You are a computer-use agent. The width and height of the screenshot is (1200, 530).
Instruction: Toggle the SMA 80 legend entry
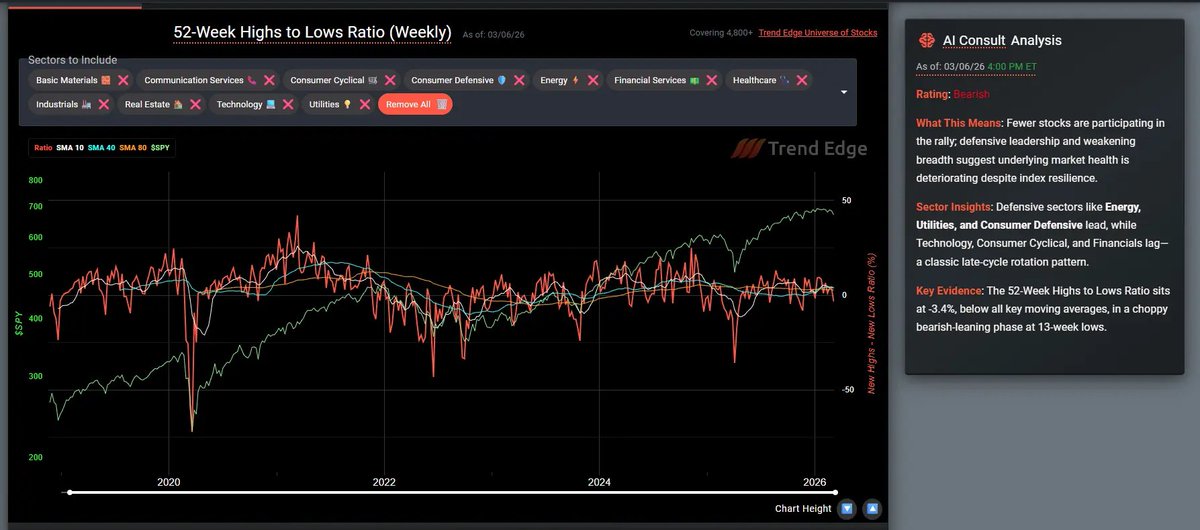133,147
